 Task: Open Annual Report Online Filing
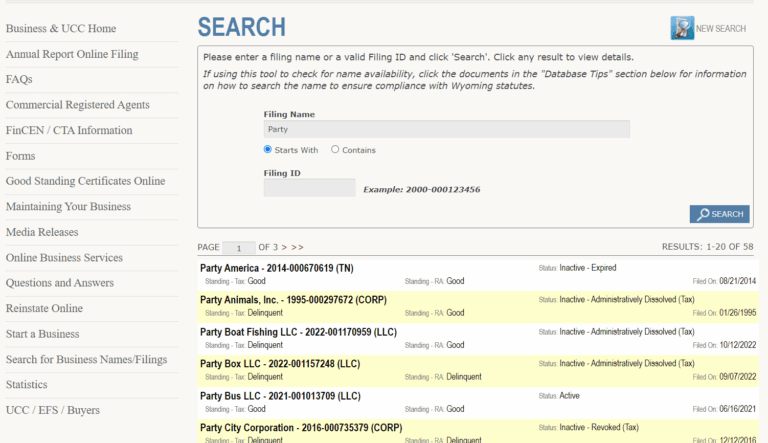pyautogui.click(x=72, y=54)
